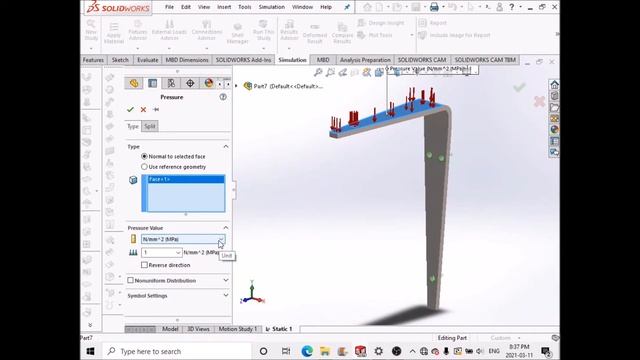Open the DisplayManager color sphere tab

209,83
